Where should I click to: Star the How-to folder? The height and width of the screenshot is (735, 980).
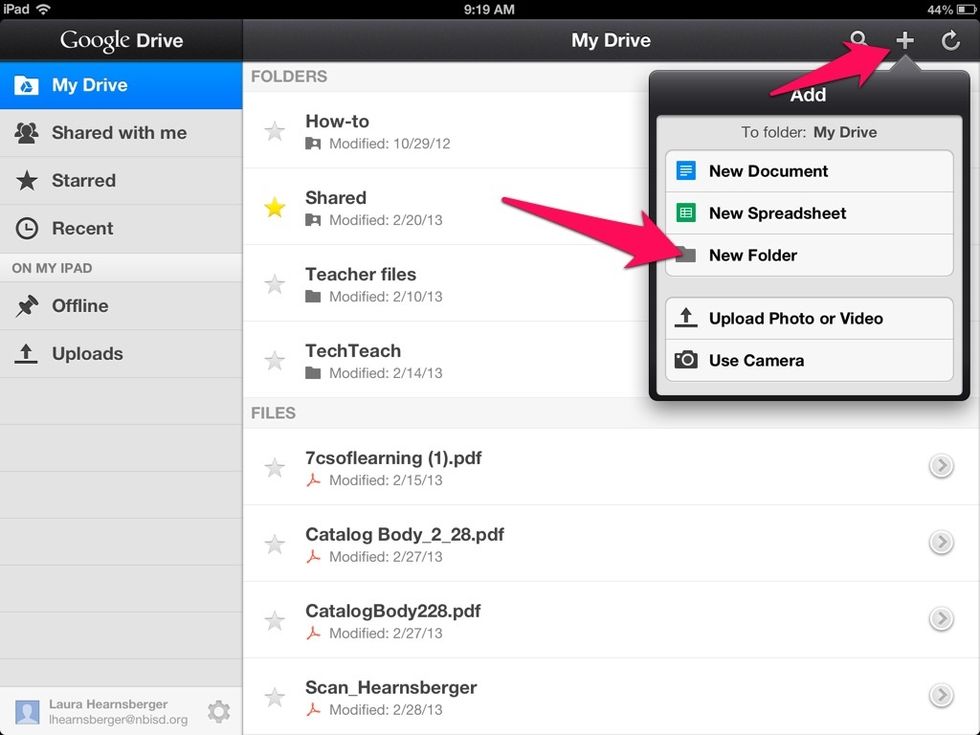274,131
